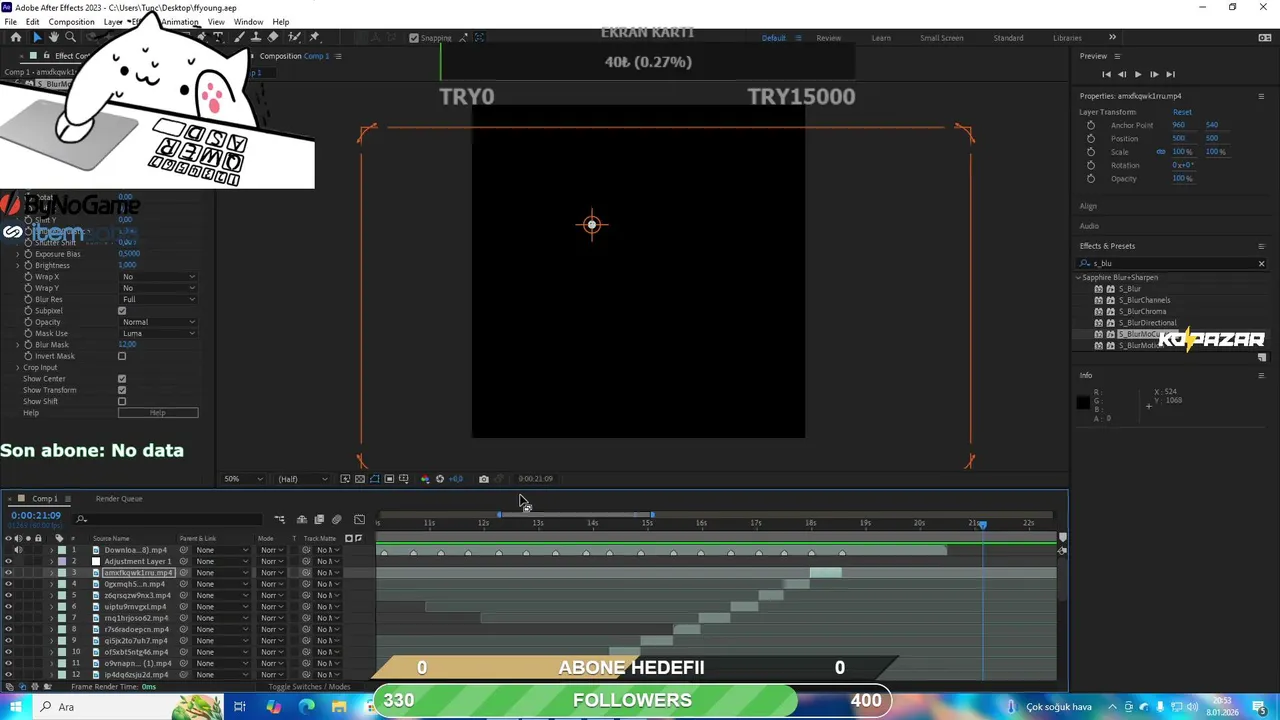Open the Mask Use Luma dropdown
This screenshot has height=720, width=1280.
click(159, 333)
